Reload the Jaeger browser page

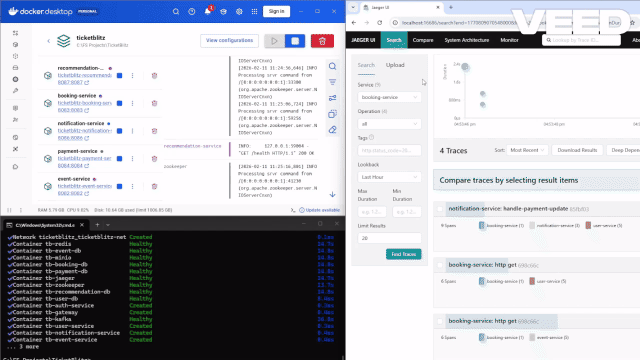380,23
